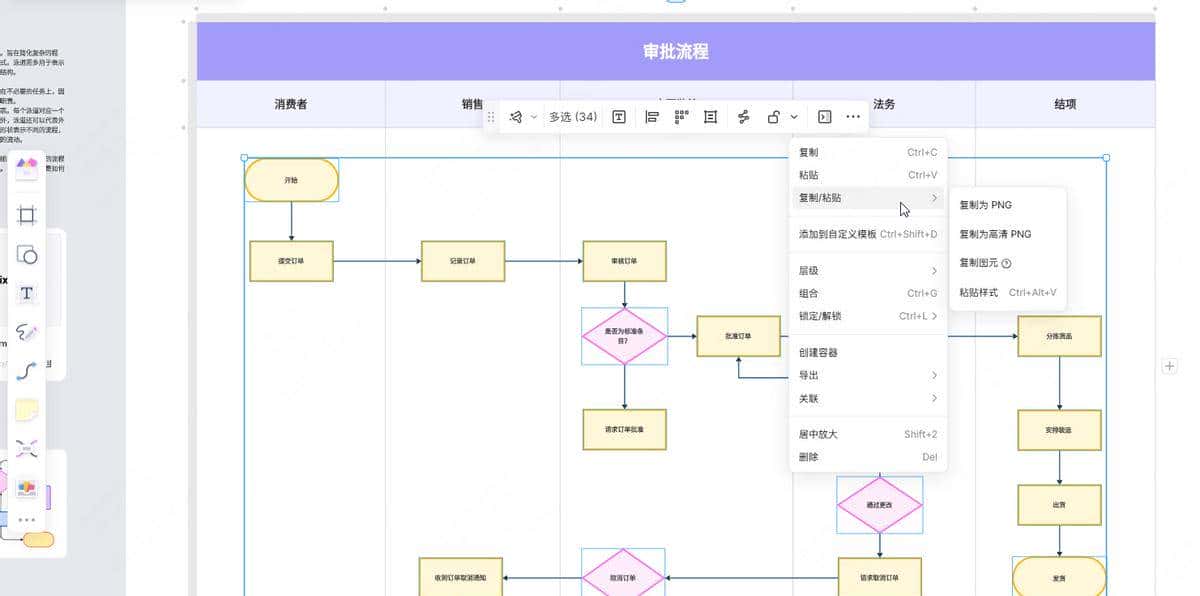1200x596 pixels.
Task: Toggle the lock icon in the floating toolbar
Action: point(773,117)
